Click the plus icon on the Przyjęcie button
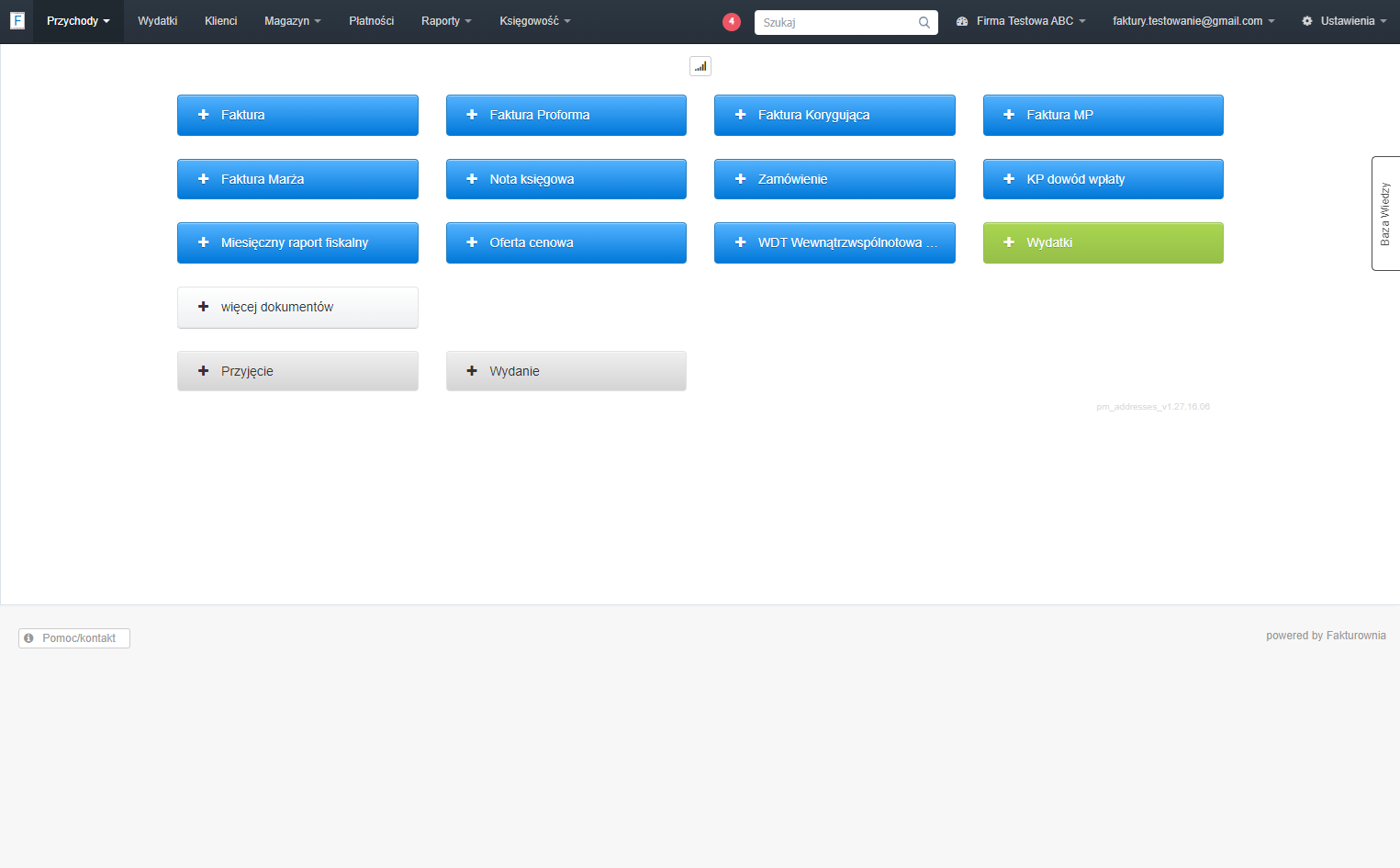This screenshot has width=1400, height=868. coord(204,371)
